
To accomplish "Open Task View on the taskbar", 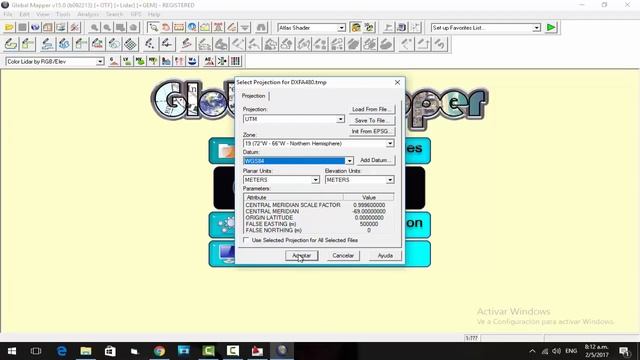I will (36, 351).
